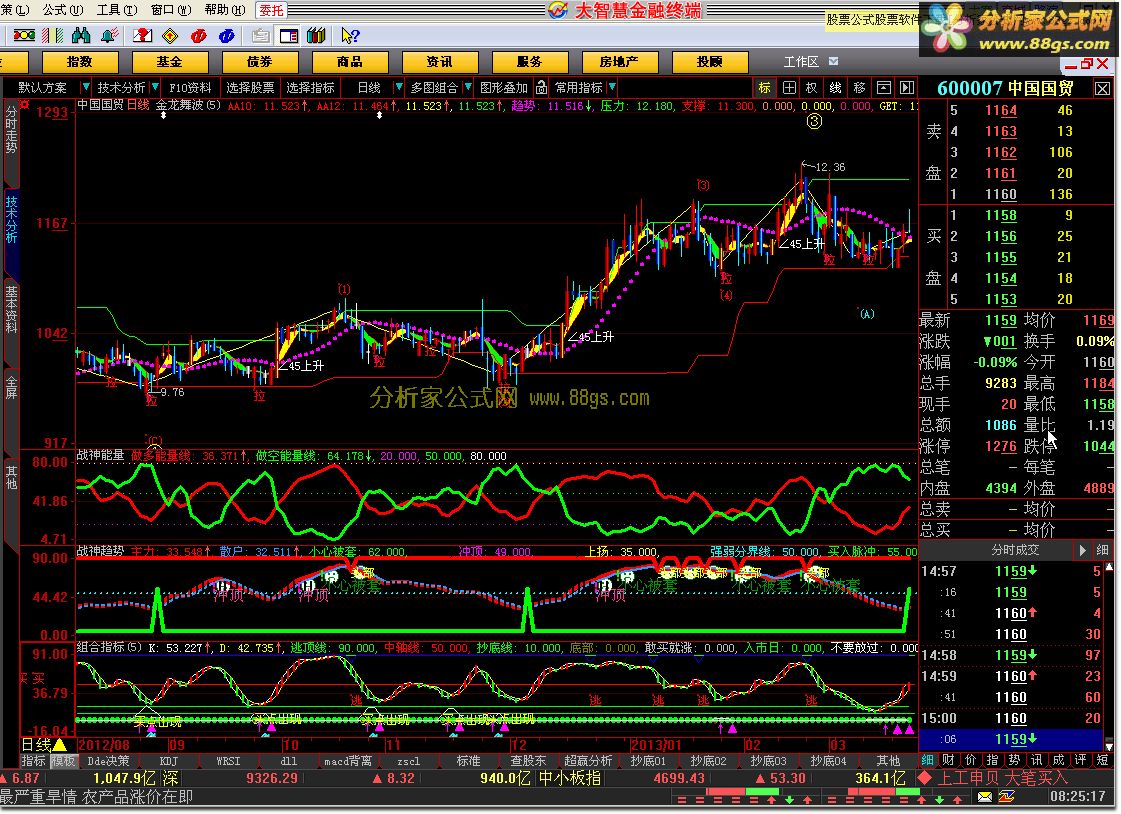Click sell price 1164 in order book

tap(1001, 110)
